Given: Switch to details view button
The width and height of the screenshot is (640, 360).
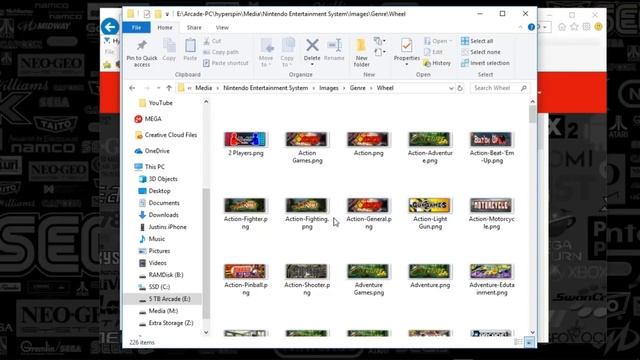Looking at the screenshot, I should pos(518,342).
